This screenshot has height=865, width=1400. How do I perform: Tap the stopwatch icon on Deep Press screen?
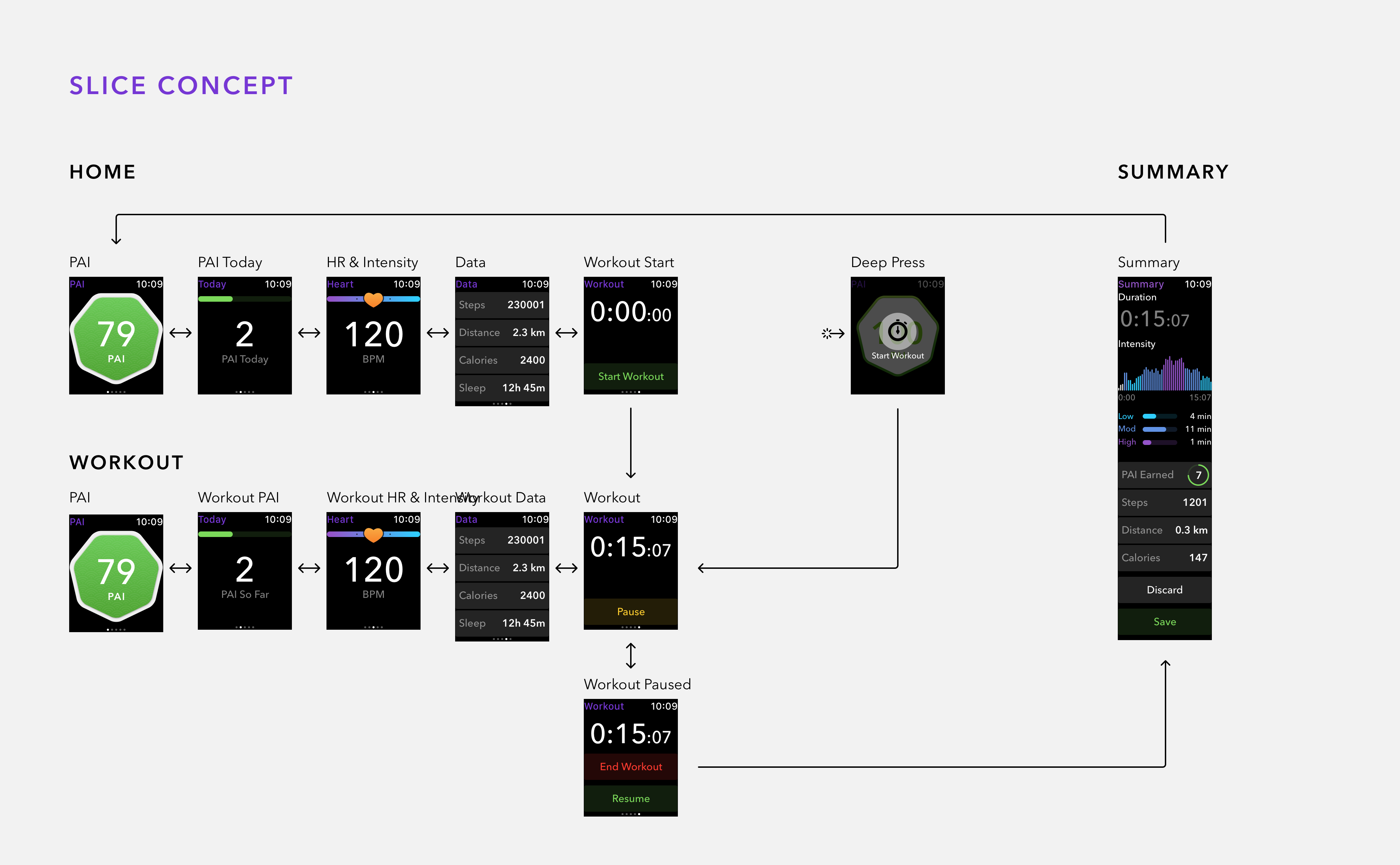(x=897, y=331)
